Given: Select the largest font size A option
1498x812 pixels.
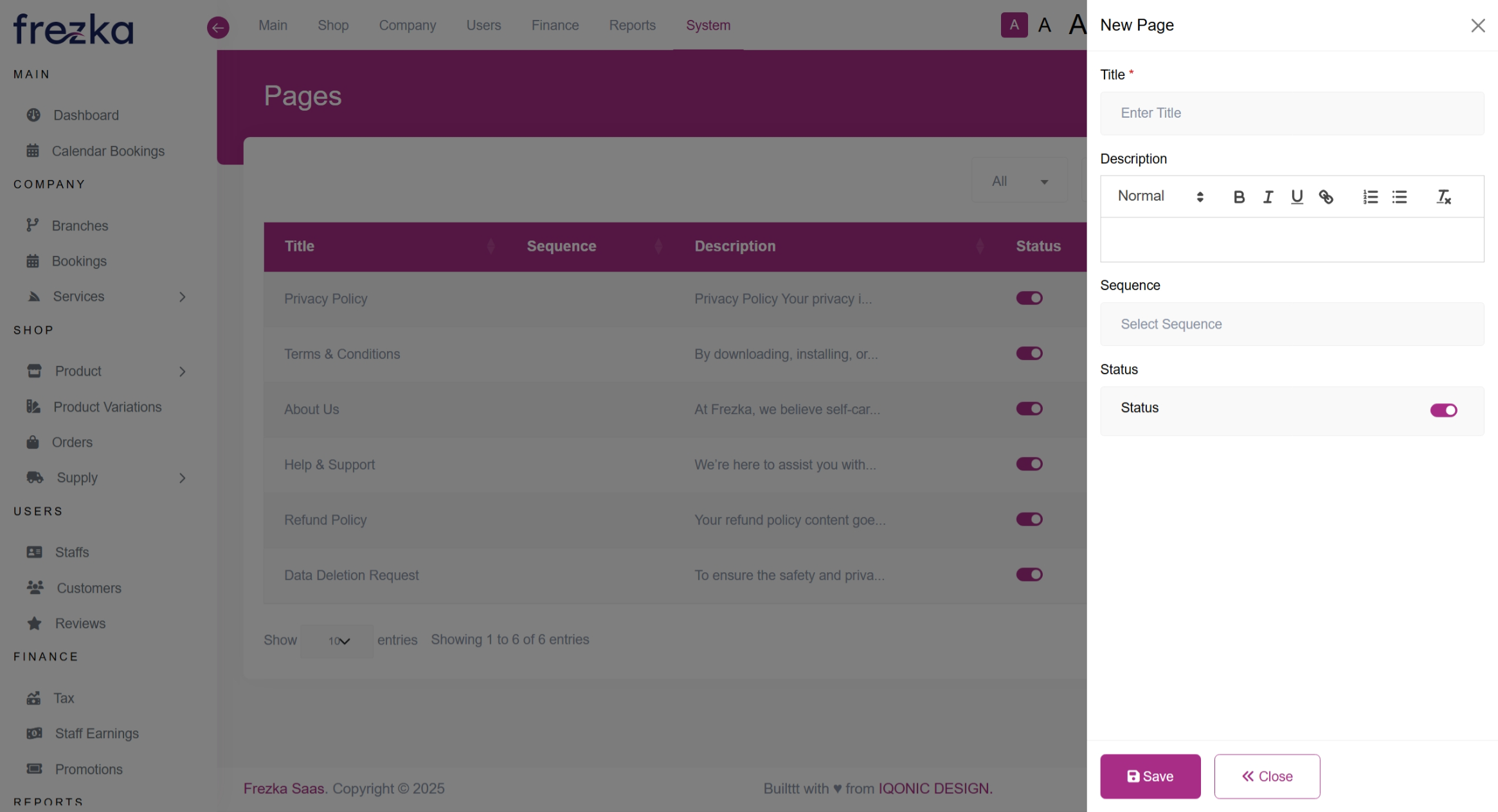Looking at the screenshot, I should pos(1077,25).
